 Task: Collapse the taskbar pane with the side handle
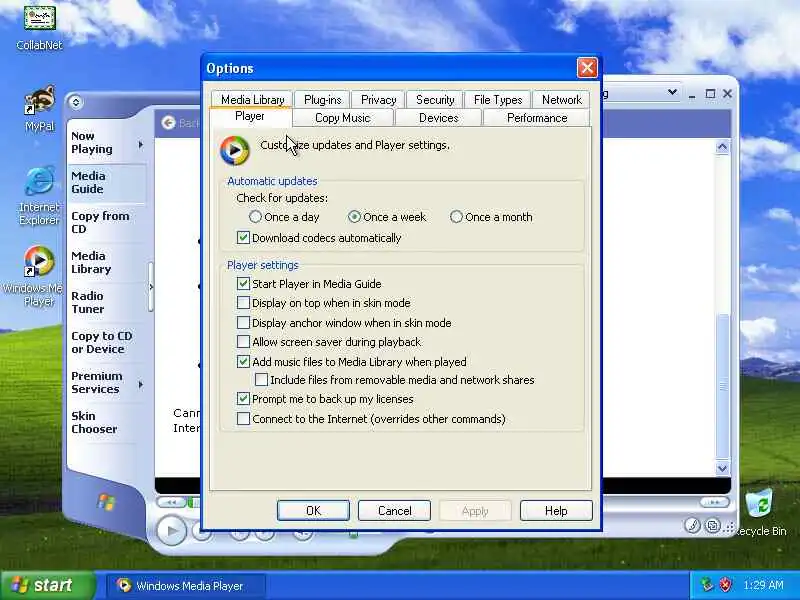(151, 287)
